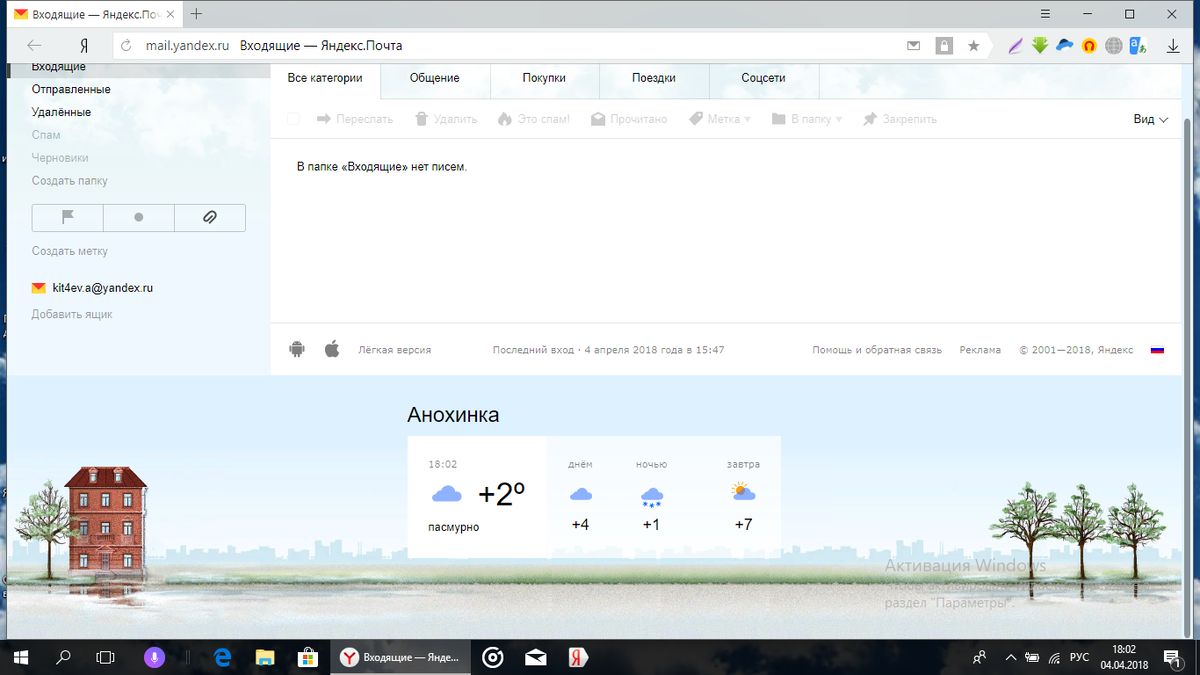Open the 'Спам' folder

tap(46, 135)
